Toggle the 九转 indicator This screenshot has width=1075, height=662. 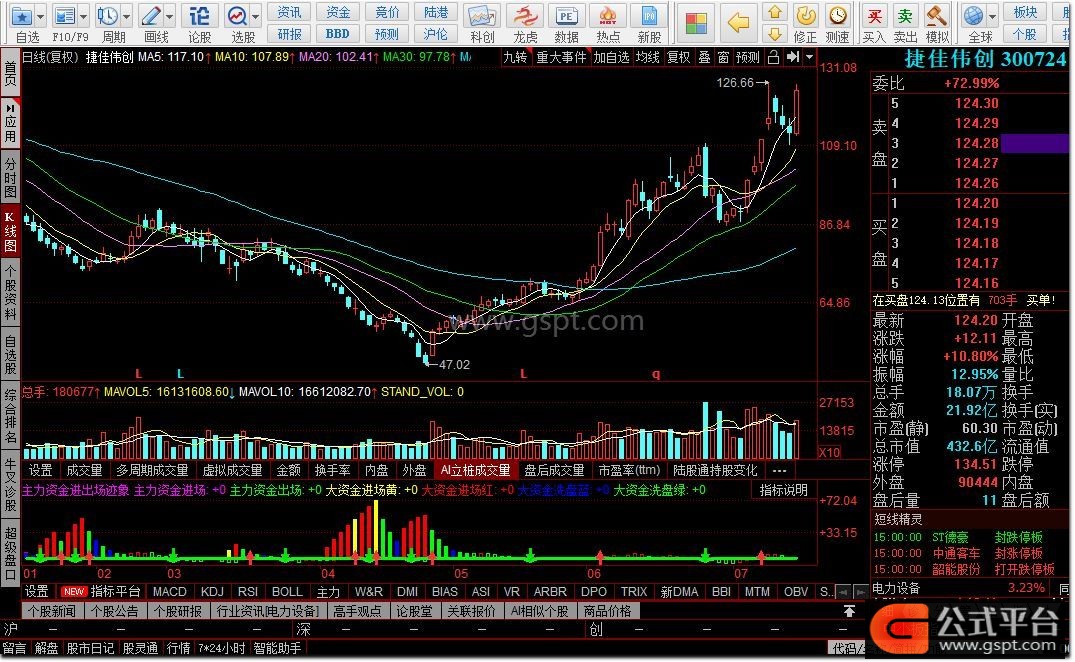click(x=515, y=58)
